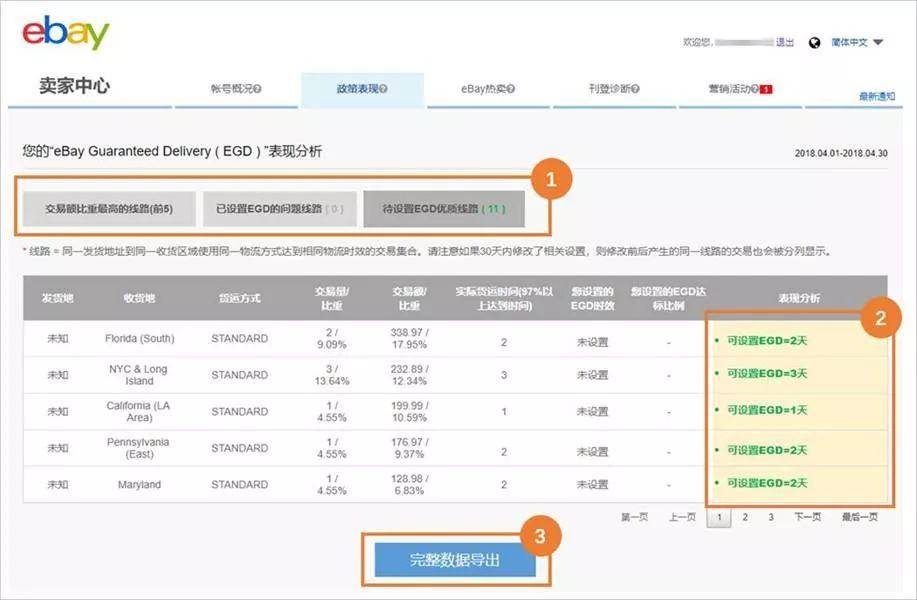Click STANDARD shipping in Maryland row

240,485
